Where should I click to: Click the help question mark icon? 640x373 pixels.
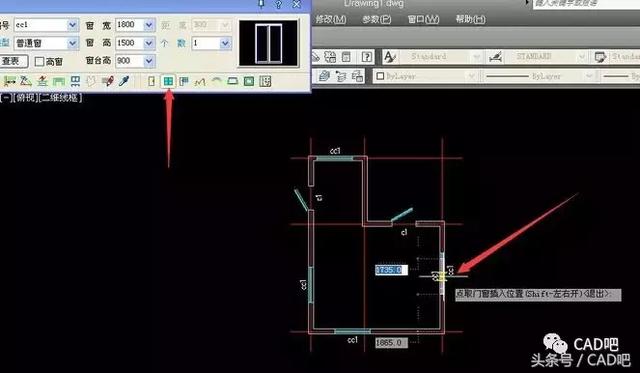367,57
